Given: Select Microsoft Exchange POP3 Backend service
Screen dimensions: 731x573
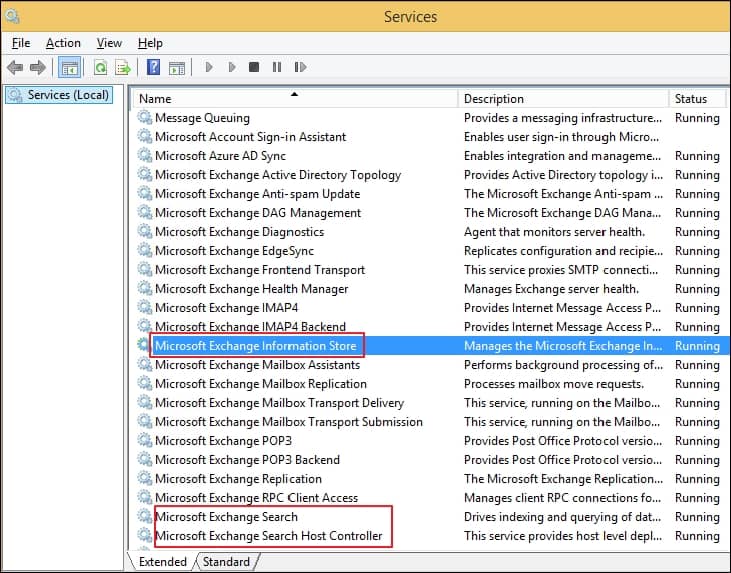Looking at the screenshot, I should pos(247,460).
